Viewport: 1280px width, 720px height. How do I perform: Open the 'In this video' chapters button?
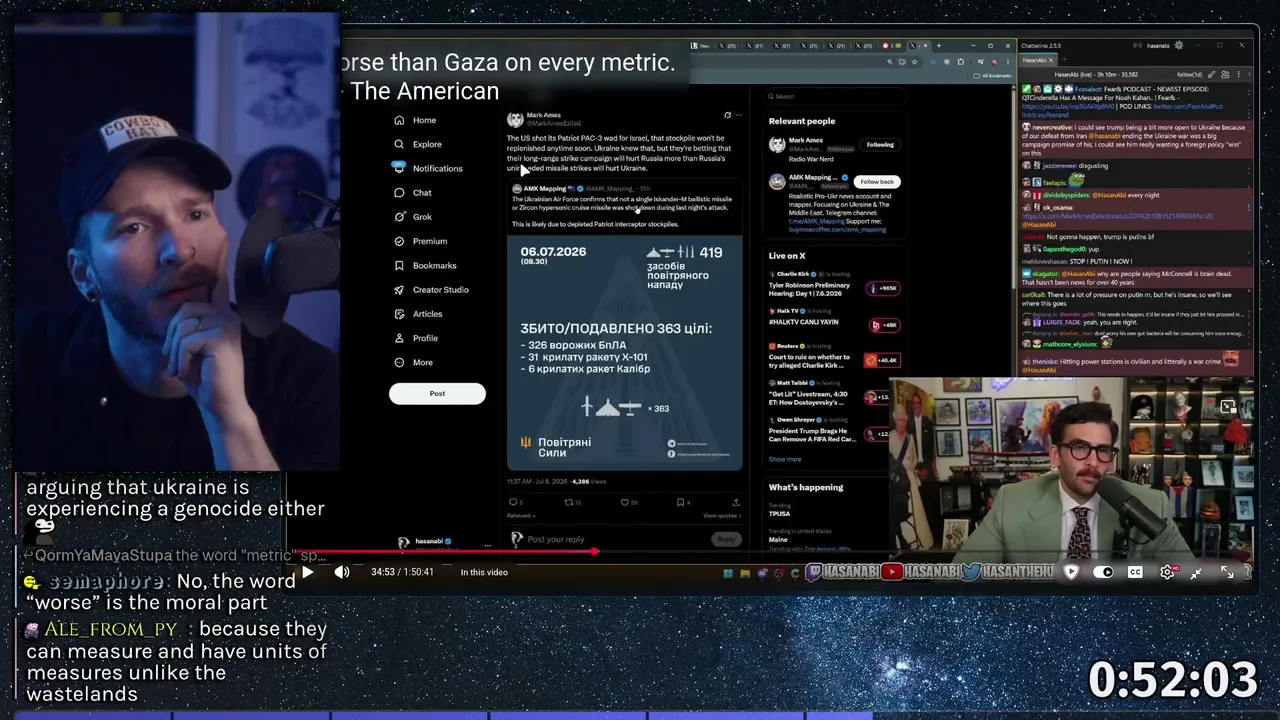click(x=484, y=572)
